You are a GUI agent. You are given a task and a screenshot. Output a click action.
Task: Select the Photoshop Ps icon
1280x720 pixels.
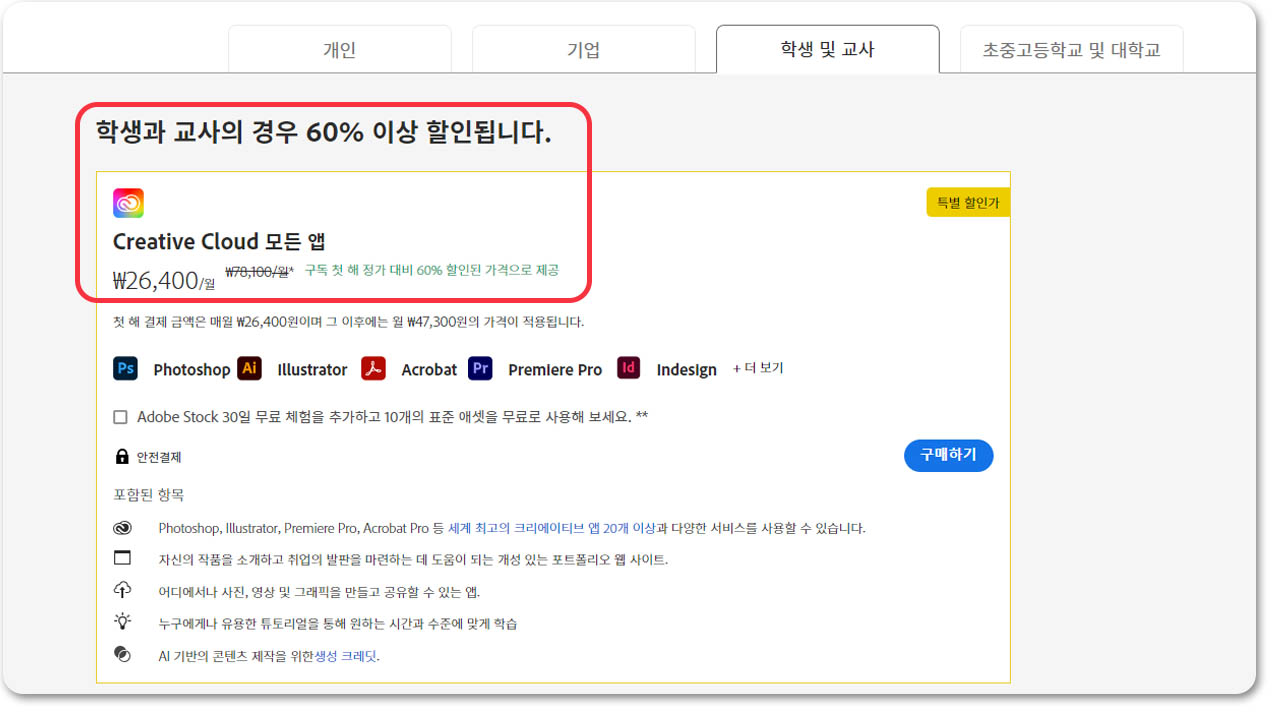125,368
